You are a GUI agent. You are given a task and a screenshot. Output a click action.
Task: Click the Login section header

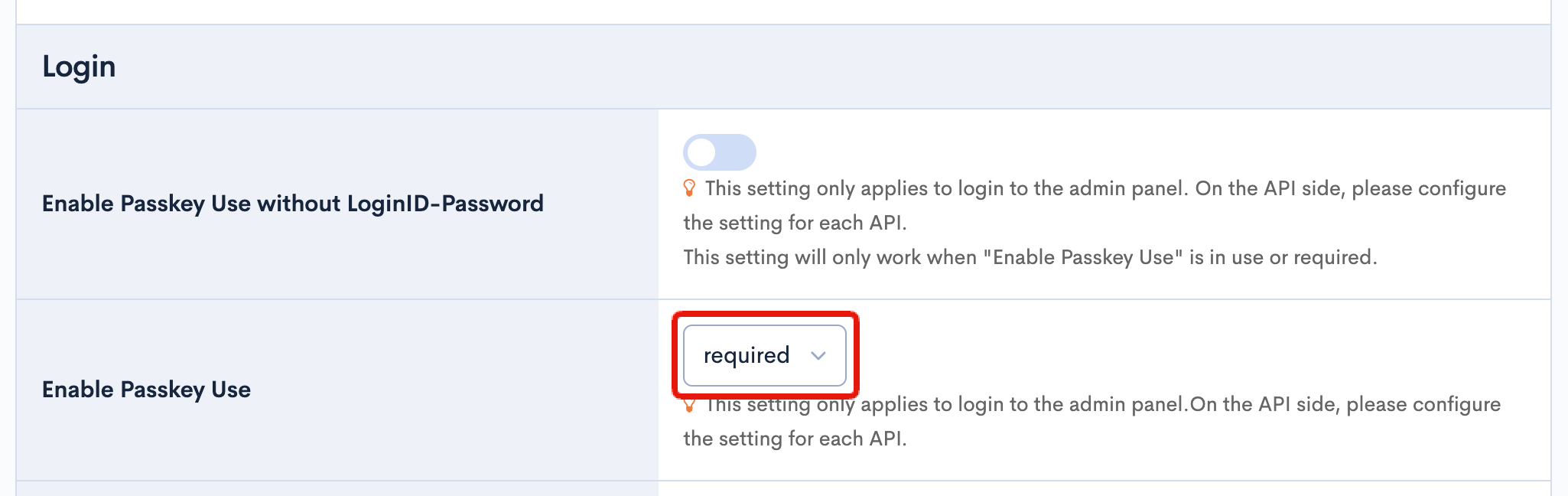[x=79, y=66]
